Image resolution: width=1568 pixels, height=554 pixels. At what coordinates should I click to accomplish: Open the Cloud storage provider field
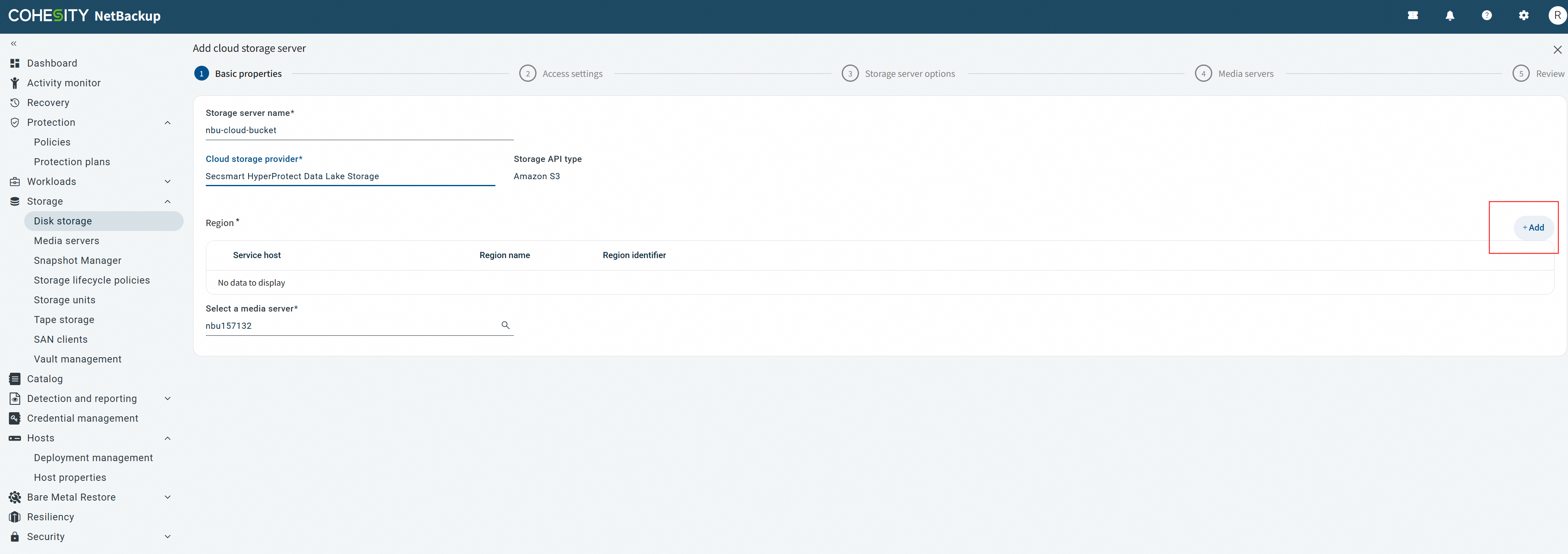350,177
